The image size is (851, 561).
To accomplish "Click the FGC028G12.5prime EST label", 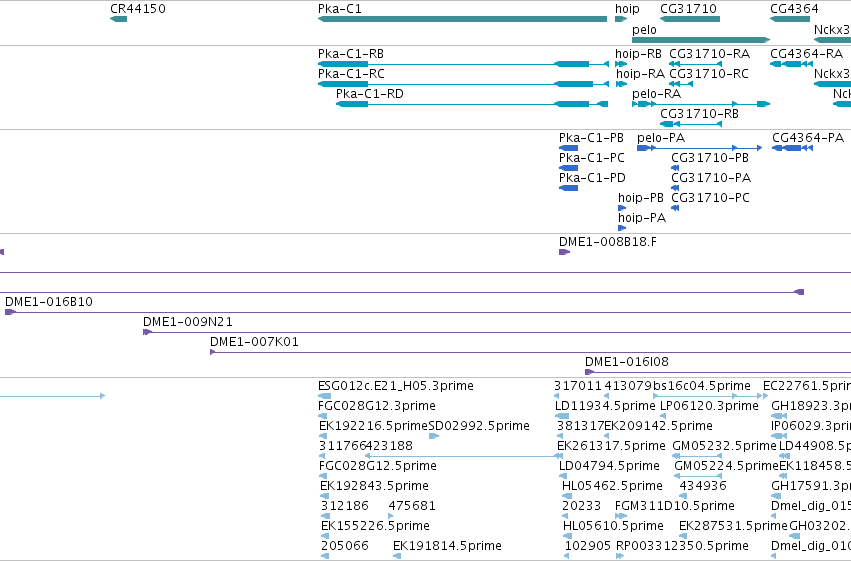I will click(377, 467).
